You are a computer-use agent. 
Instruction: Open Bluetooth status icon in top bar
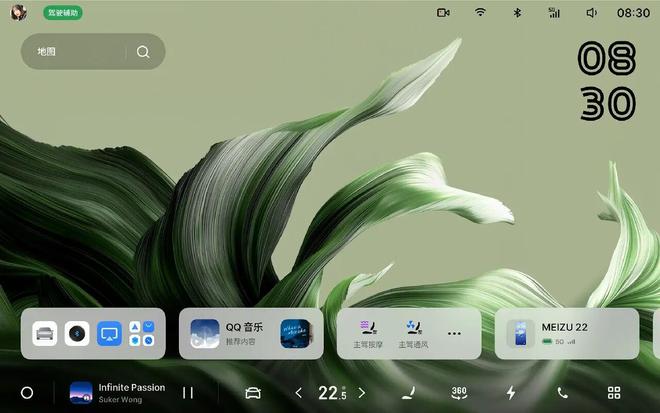[517, 13]
